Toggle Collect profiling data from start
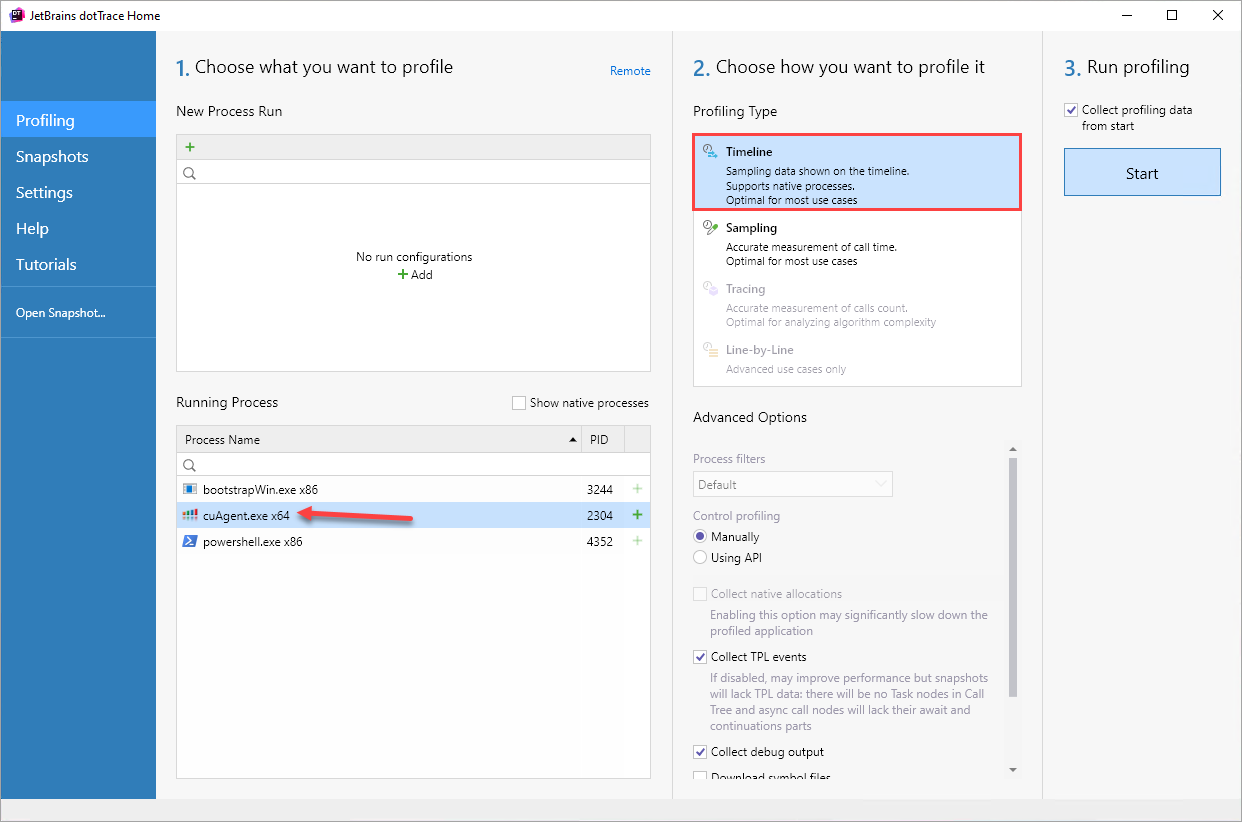Viewport: 1242px width, 822px height. [1072, 110]
